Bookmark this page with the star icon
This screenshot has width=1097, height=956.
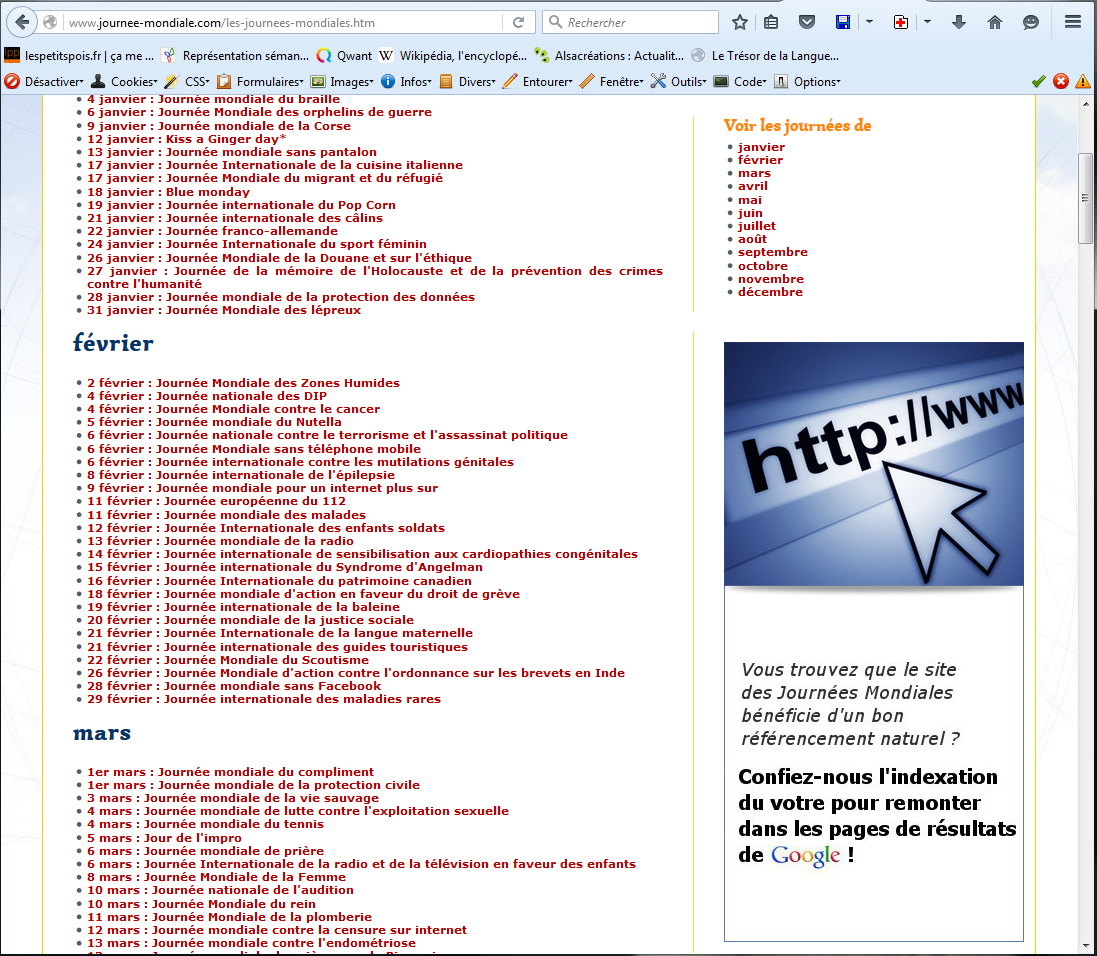(740, 22)
